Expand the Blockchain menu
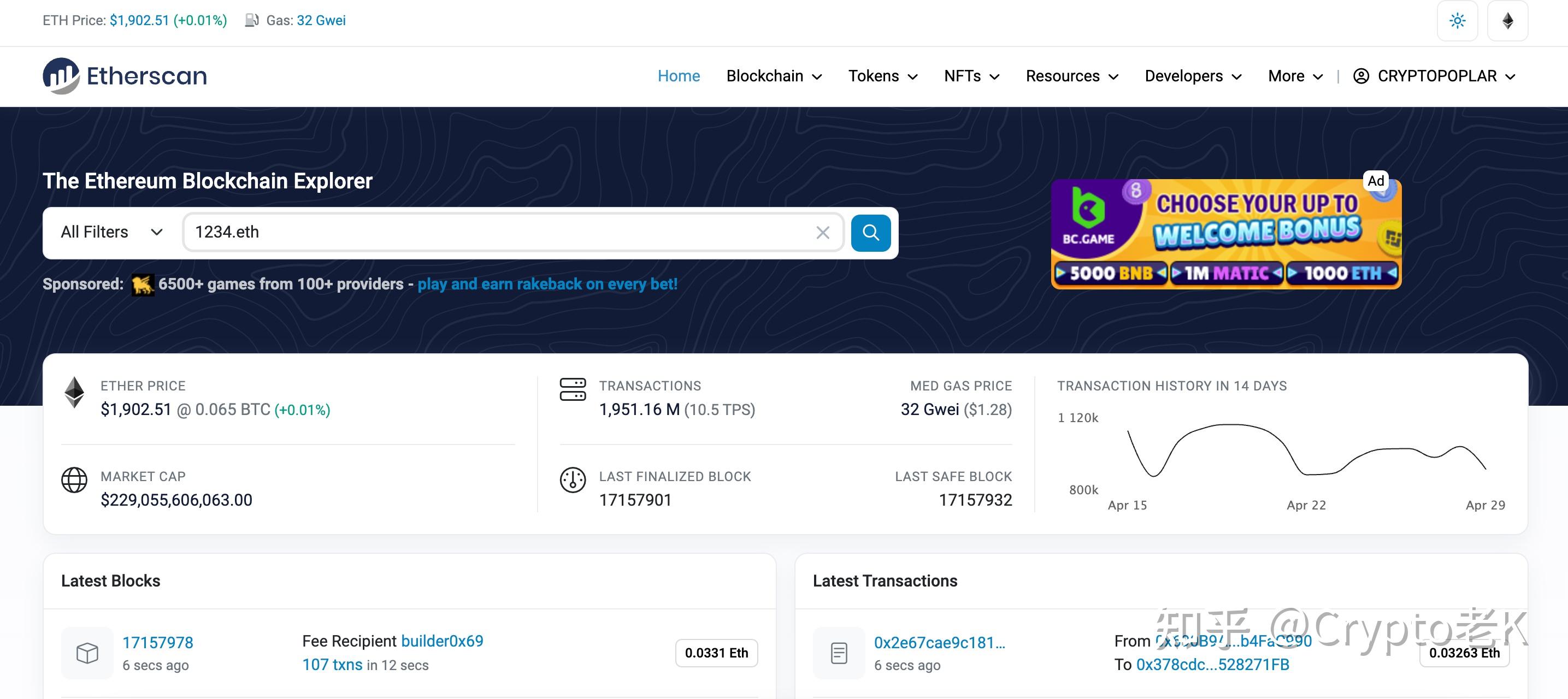This screenshot has width=1568, height=699. pyautogui.click(x=774, y=76)
